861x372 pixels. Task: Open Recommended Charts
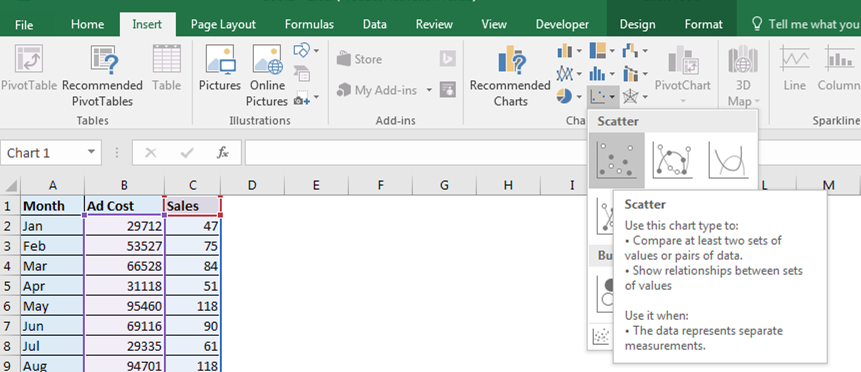(x=510, y=76)
